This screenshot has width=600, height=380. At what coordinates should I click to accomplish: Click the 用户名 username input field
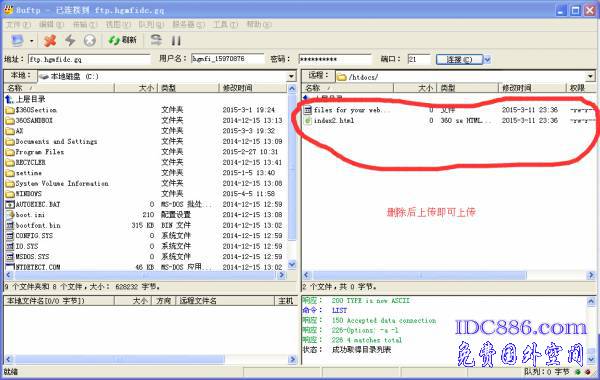pyautogui.click(x=228, y=59)
